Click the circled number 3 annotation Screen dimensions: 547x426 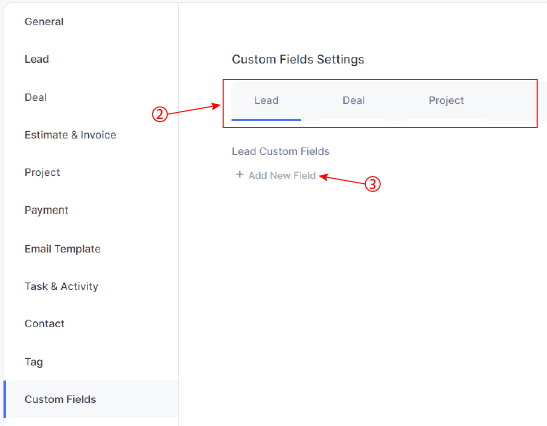pyautogui.click(x=373, y=184)
